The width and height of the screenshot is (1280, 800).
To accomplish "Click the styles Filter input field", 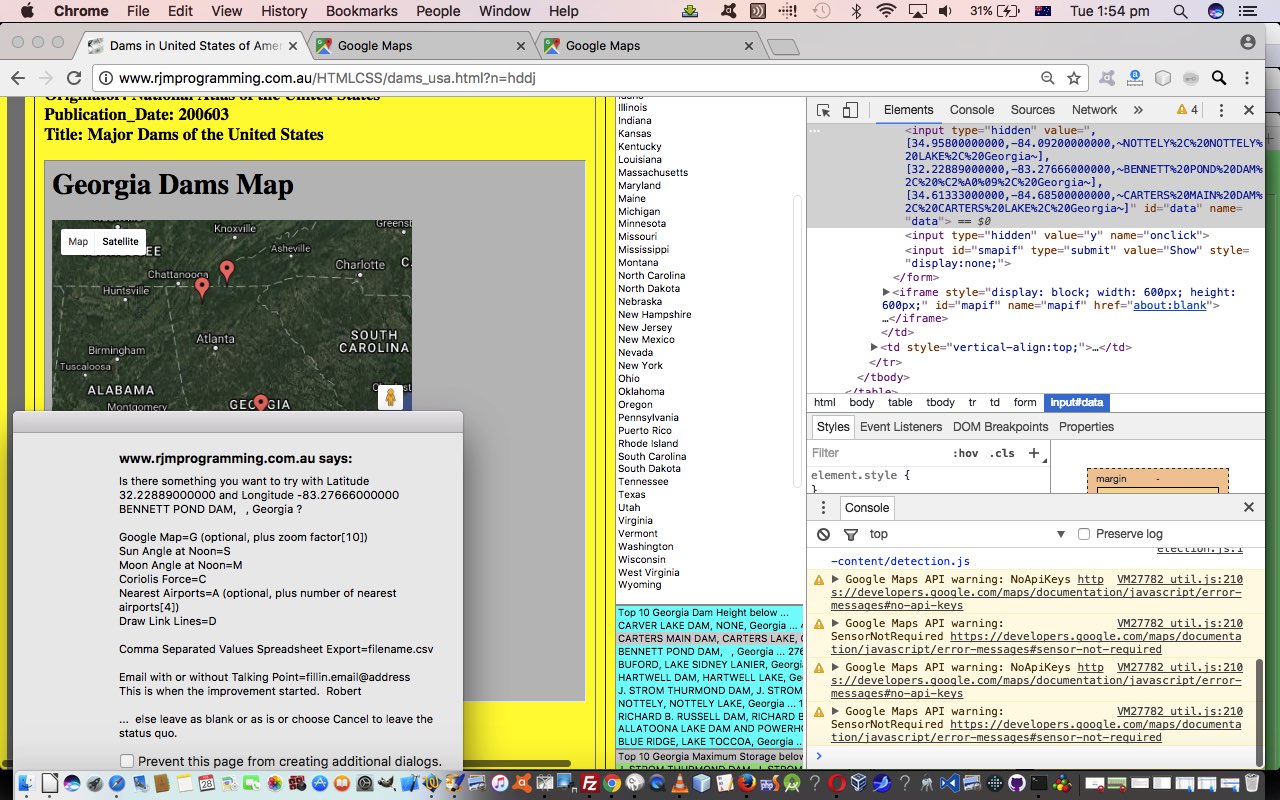I will coord(878,453).
